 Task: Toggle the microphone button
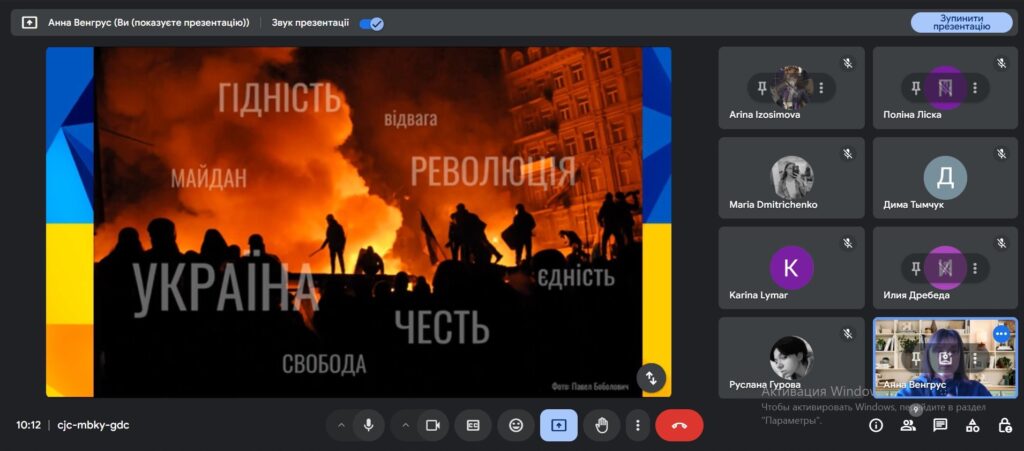[x=368, y=426]
